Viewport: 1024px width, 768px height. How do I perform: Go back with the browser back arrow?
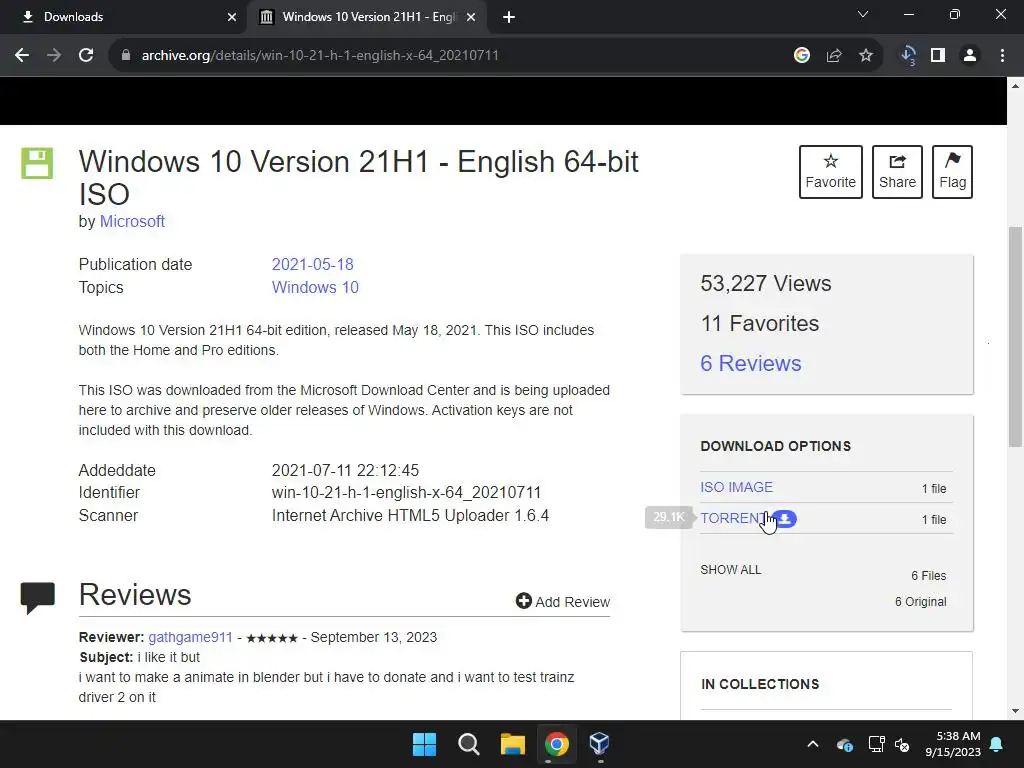click(x=22, y=56)
